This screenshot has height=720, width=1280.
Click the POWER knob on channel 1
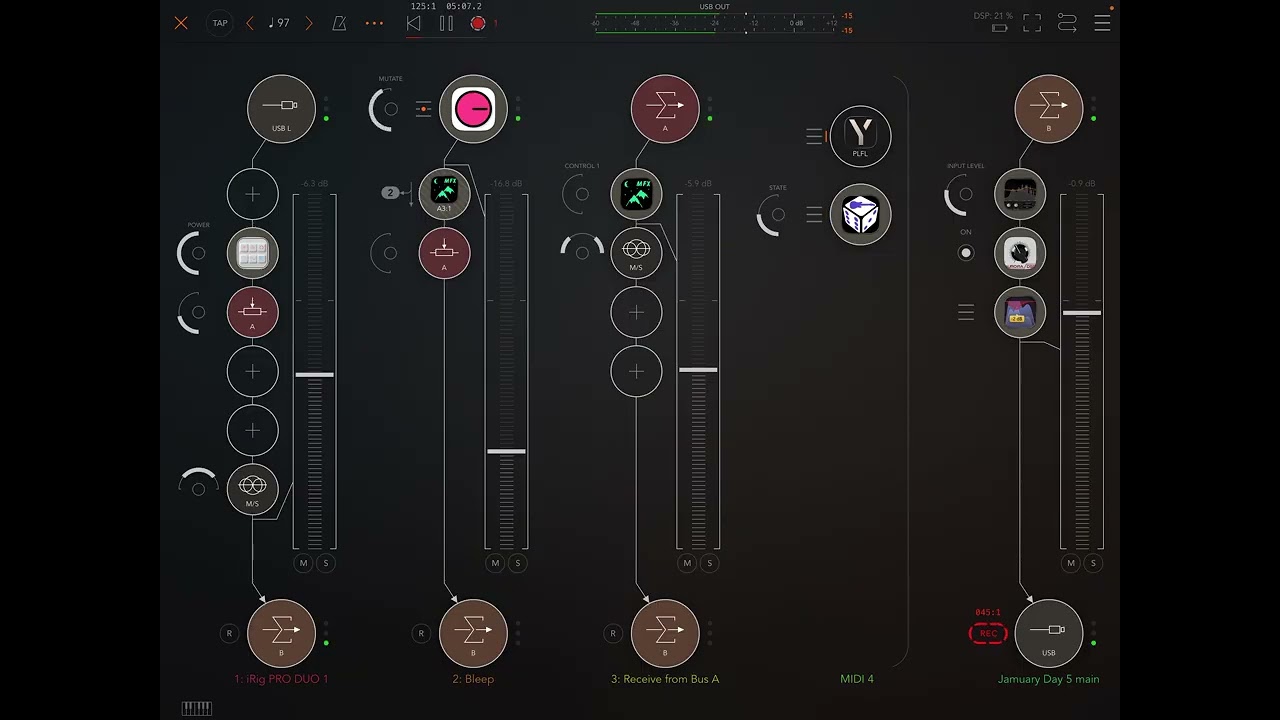[x=197, y=253]
